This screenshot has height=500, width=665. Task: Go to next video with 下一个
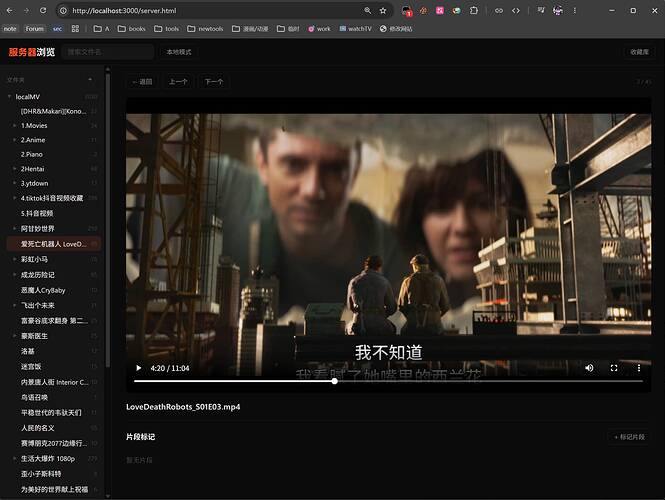[x=213, y=81]
